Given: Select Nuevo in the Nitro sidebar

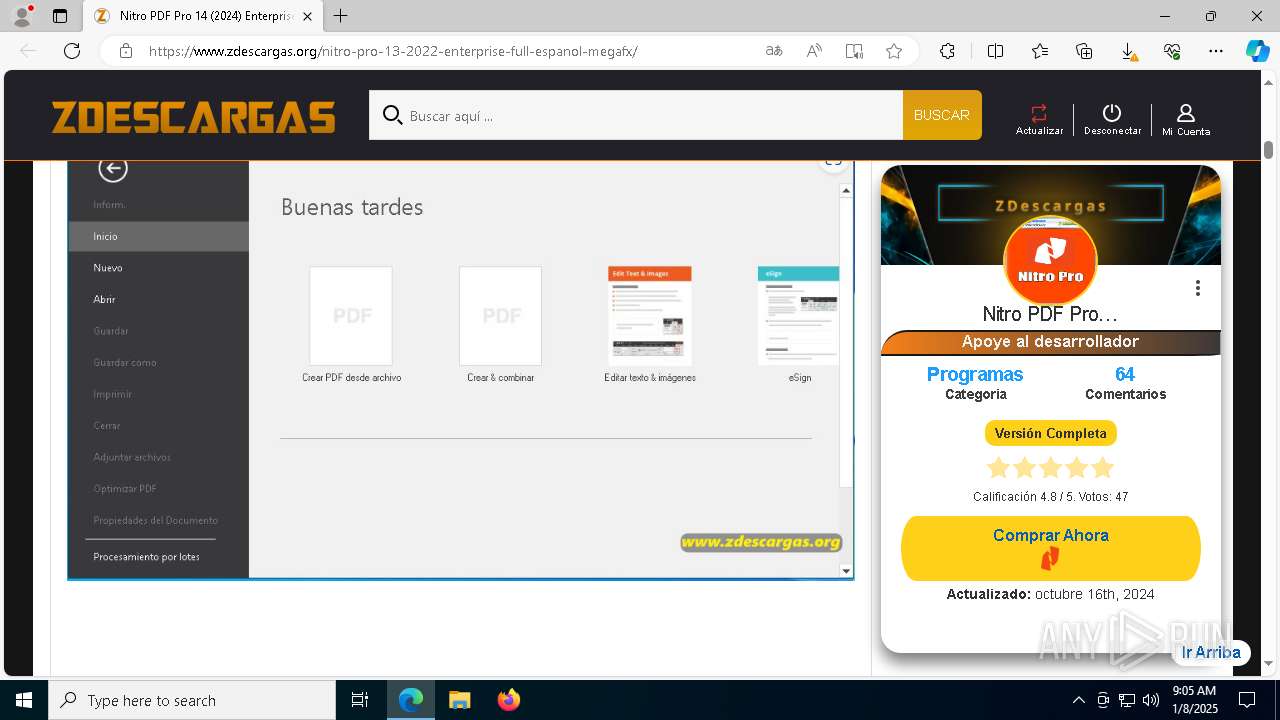Looking at the screenshot, I should pyautogui.click(x=108, y=268).
